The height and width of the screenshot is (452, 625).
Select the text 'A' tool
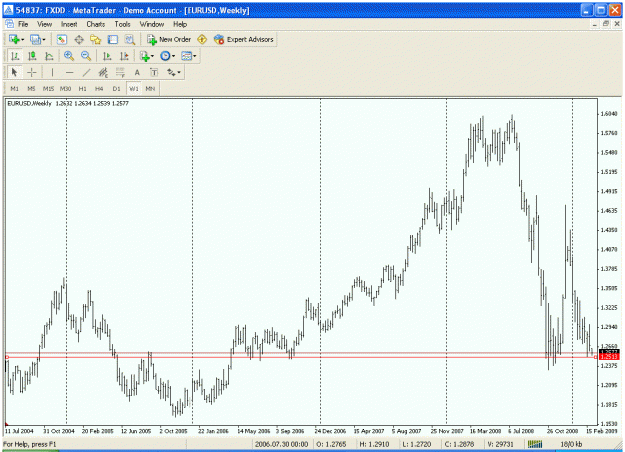tap(137, 73)
